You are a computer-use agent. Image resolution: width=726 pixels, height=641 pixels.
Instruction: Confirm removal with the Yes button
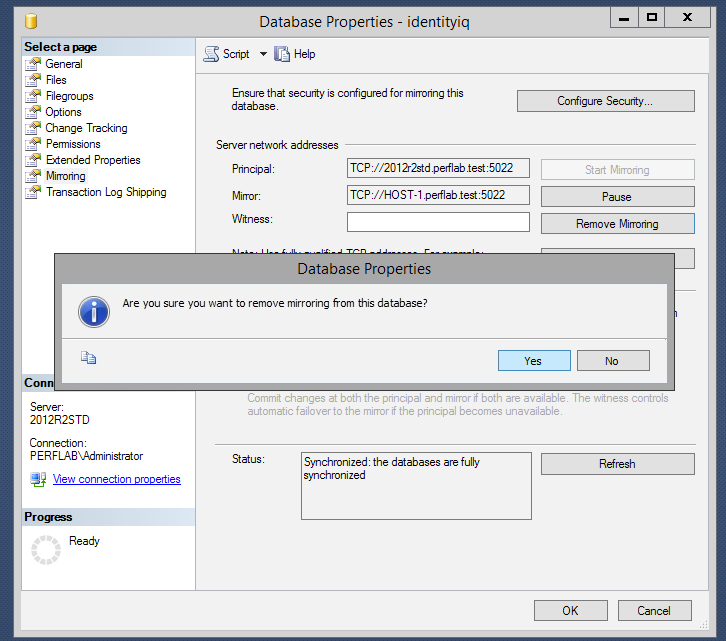click(x=534, y=361)
